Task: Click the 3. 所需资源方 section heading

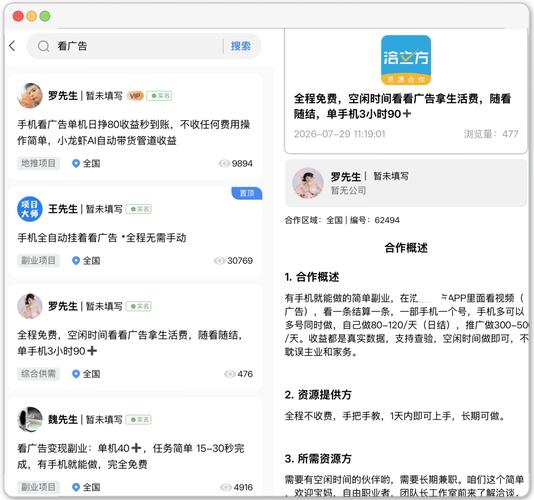Action: [318, 458]
